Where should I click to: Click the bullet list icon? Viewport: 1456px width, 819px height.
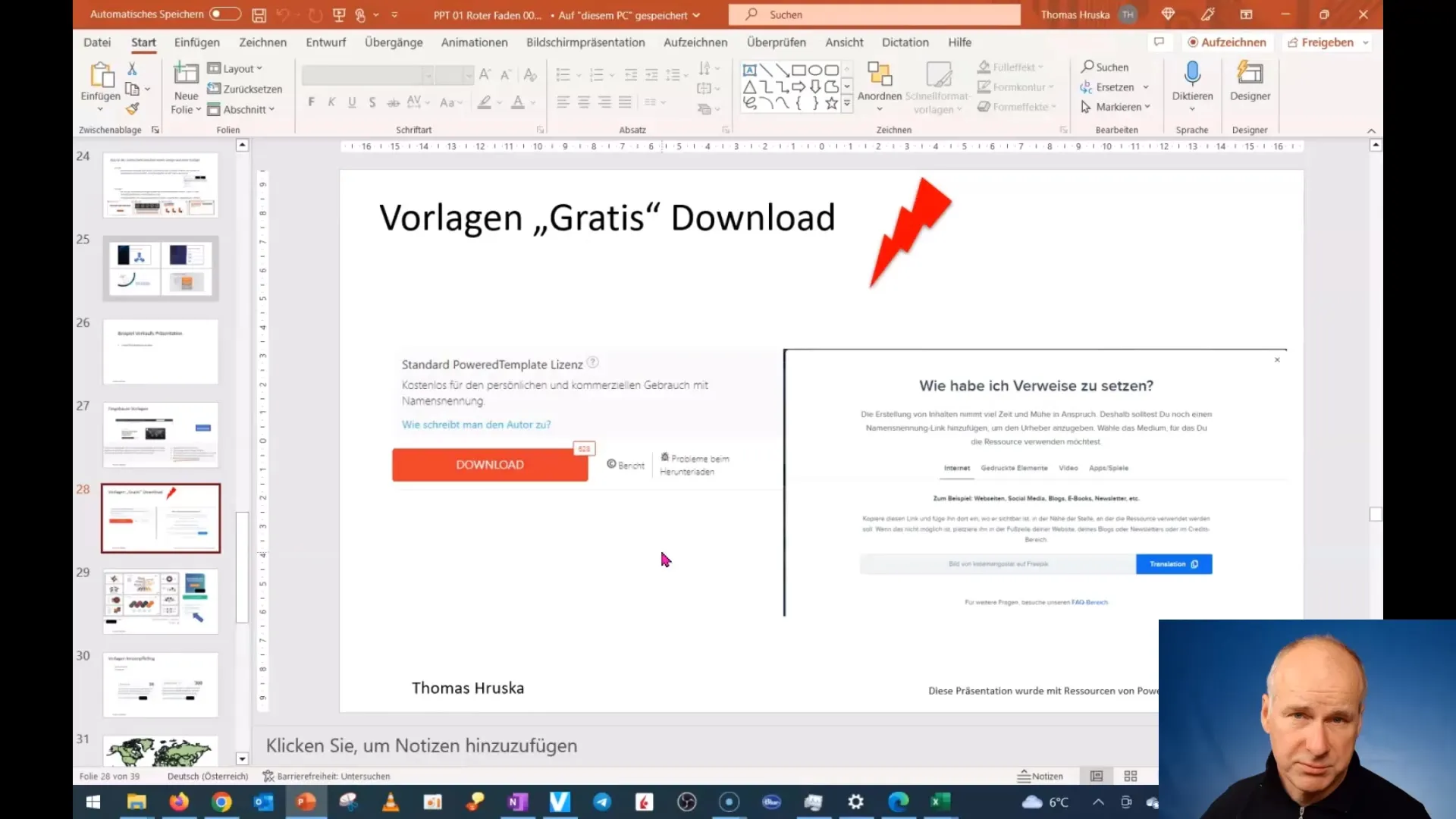tap(563, 74)
